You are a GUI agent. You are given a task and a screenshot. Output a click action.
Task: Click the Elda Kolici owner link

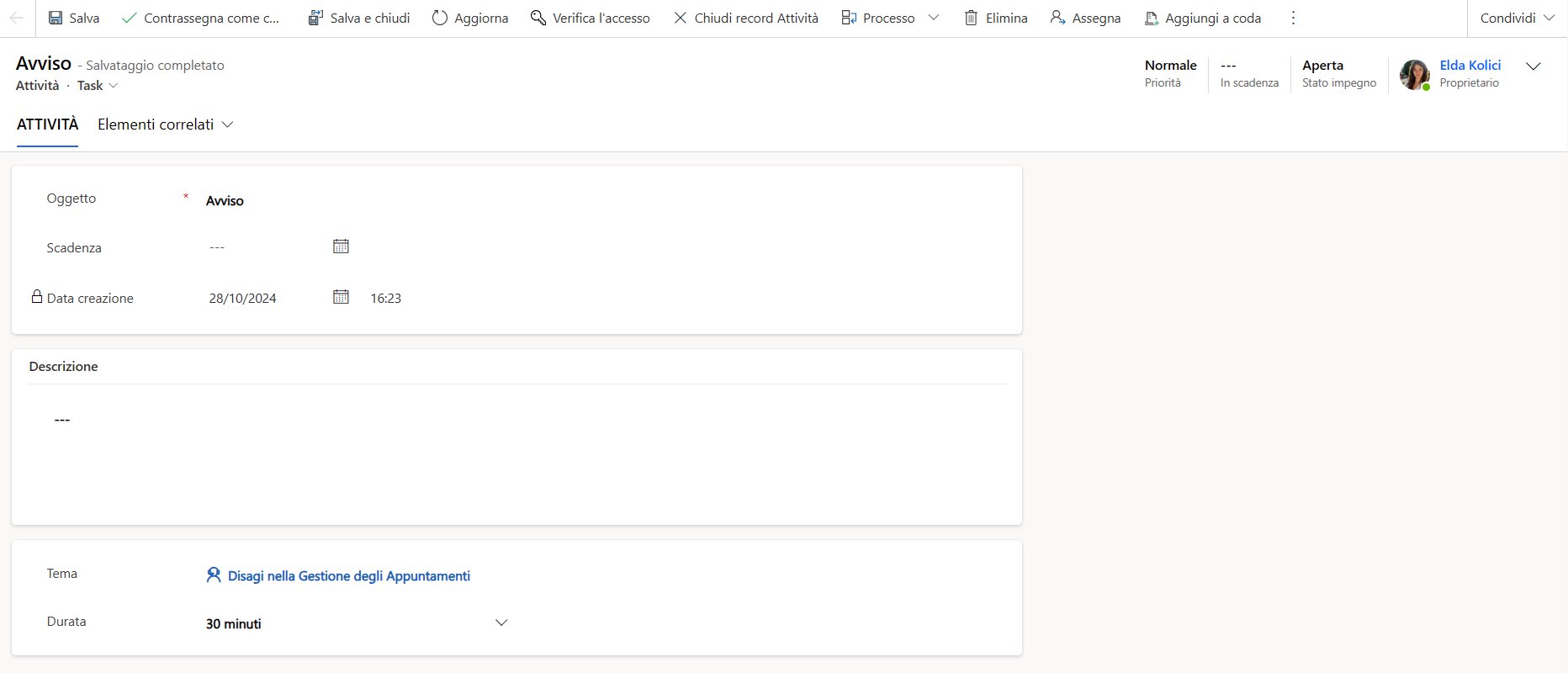[x=1470, y=65]
